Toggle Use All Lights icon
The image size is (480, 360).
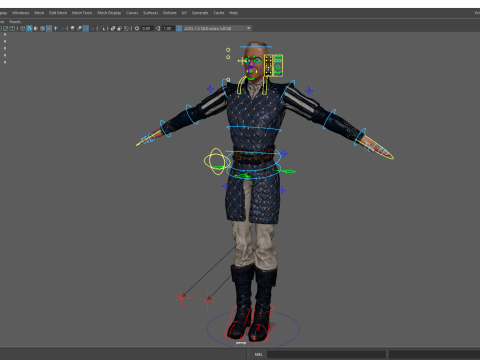(55, 28)
